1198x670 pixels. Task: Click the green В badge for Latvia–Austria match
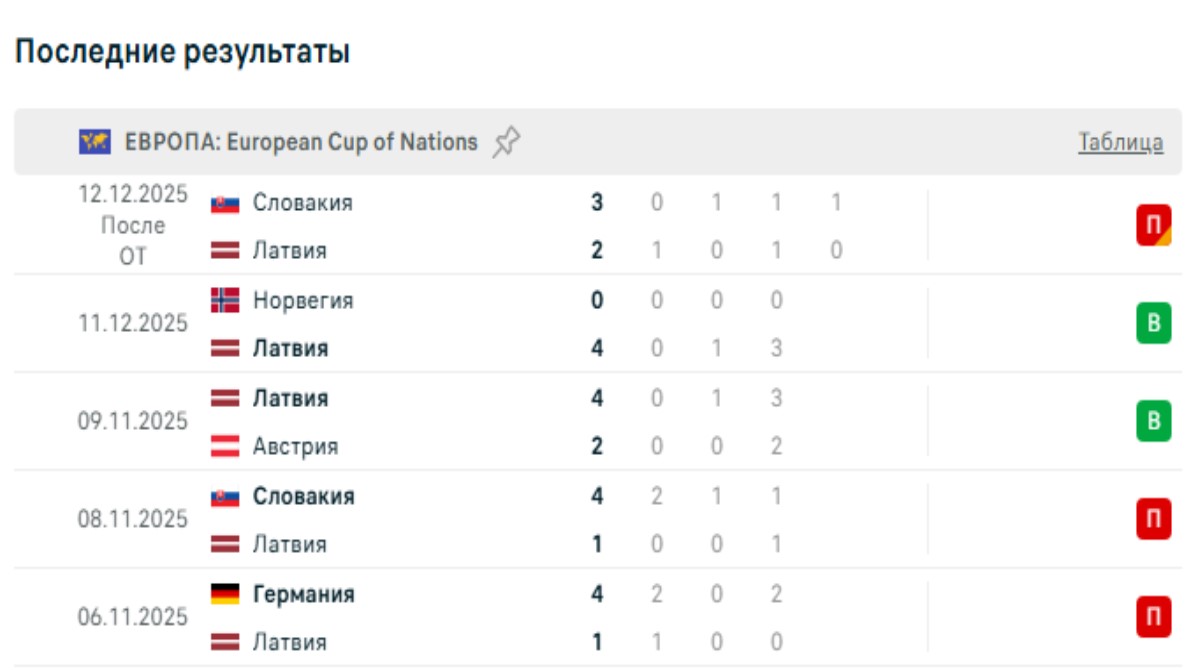click(x=1153, y=422)
